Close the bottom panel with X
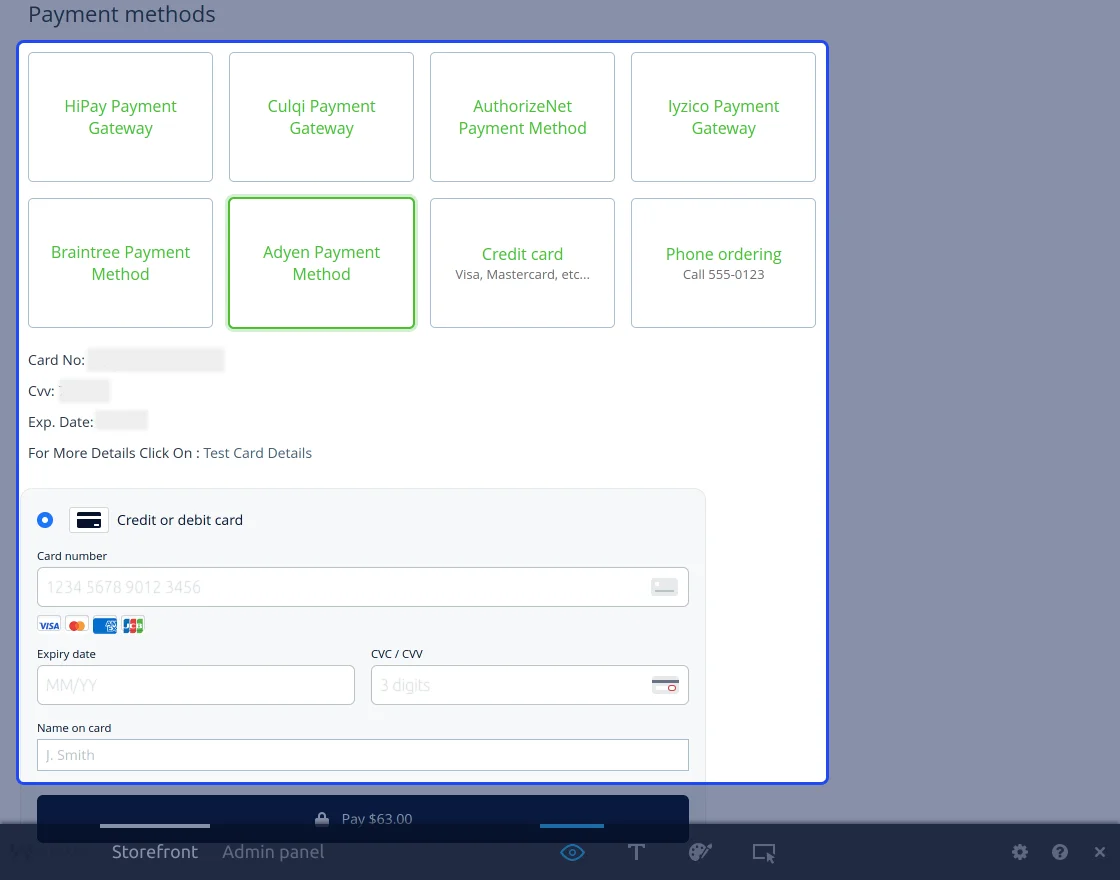Viewport: 1120px width, 880px height. coord(1100,852)
